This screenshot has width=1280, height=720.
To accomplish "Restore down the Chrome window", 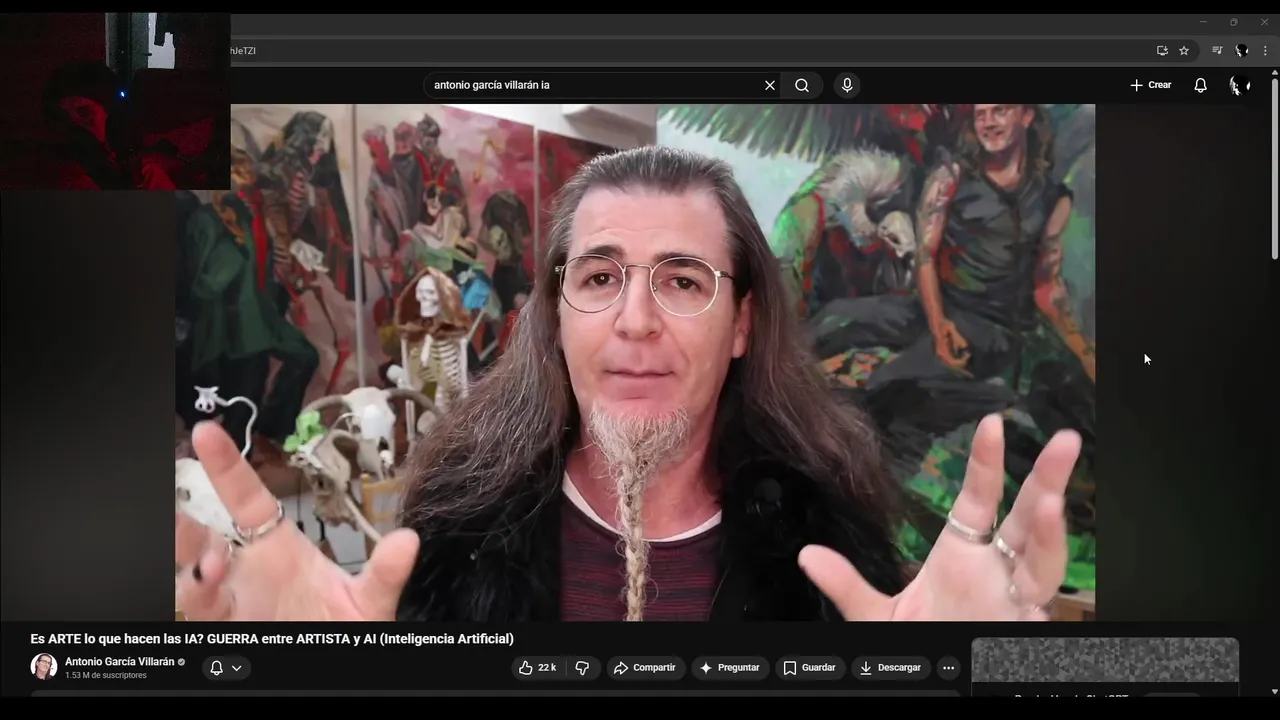I will pos(1234,22).
